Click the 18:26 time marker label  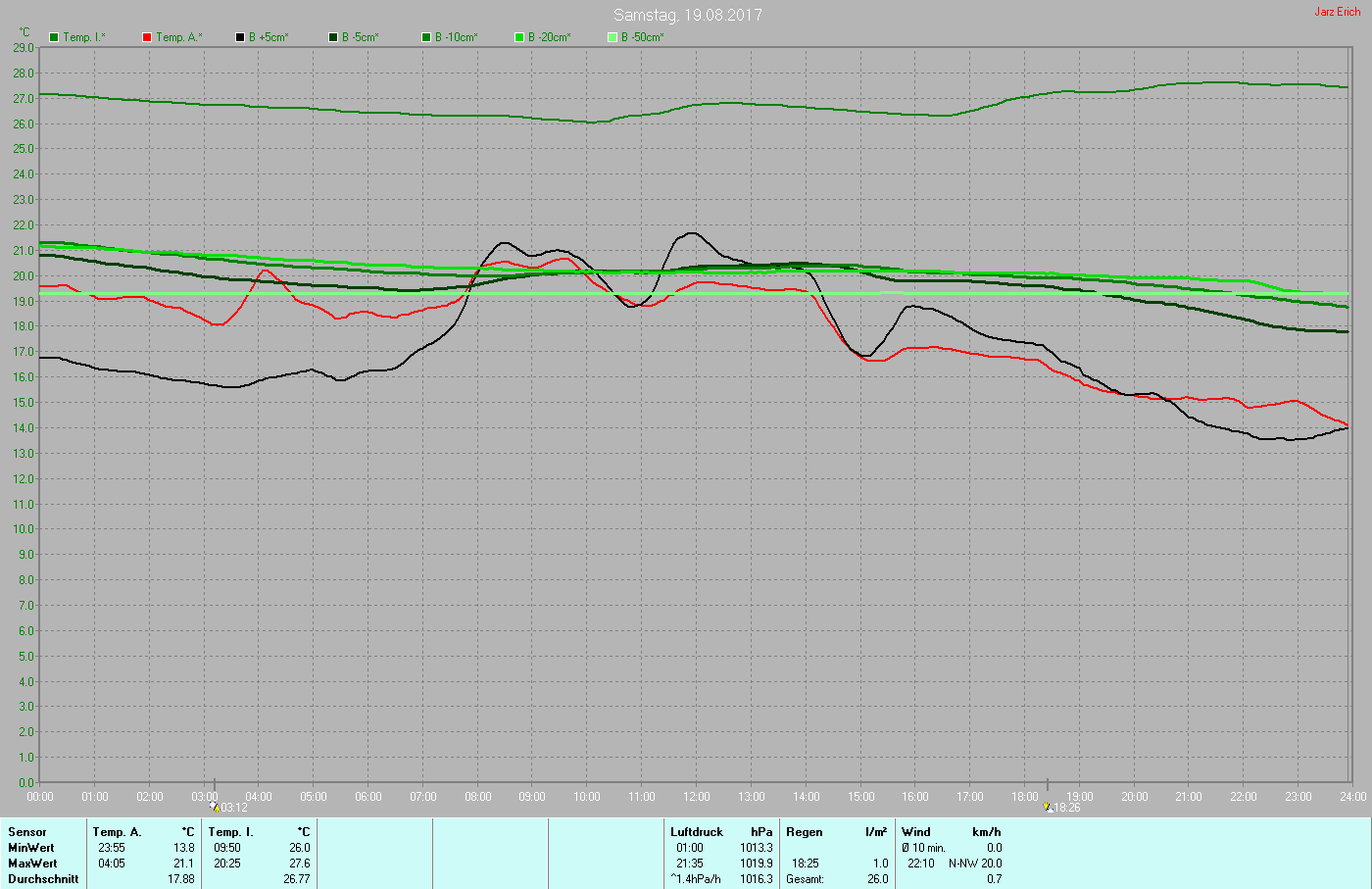coord(1067,808)
